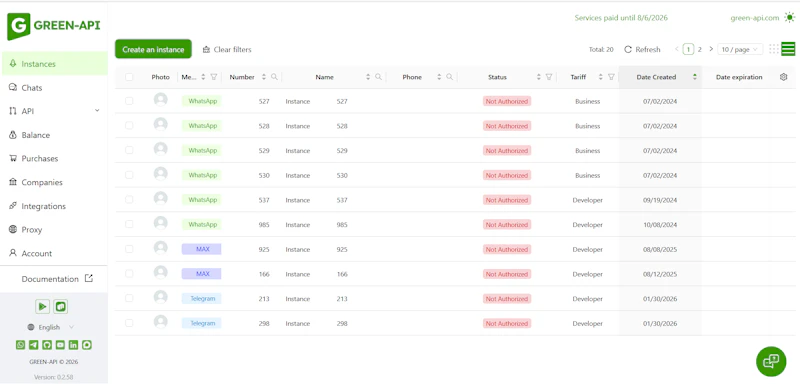Screen dimensions: 800x384
Task: Go to page 2
Action: click(x=699, y=49)
